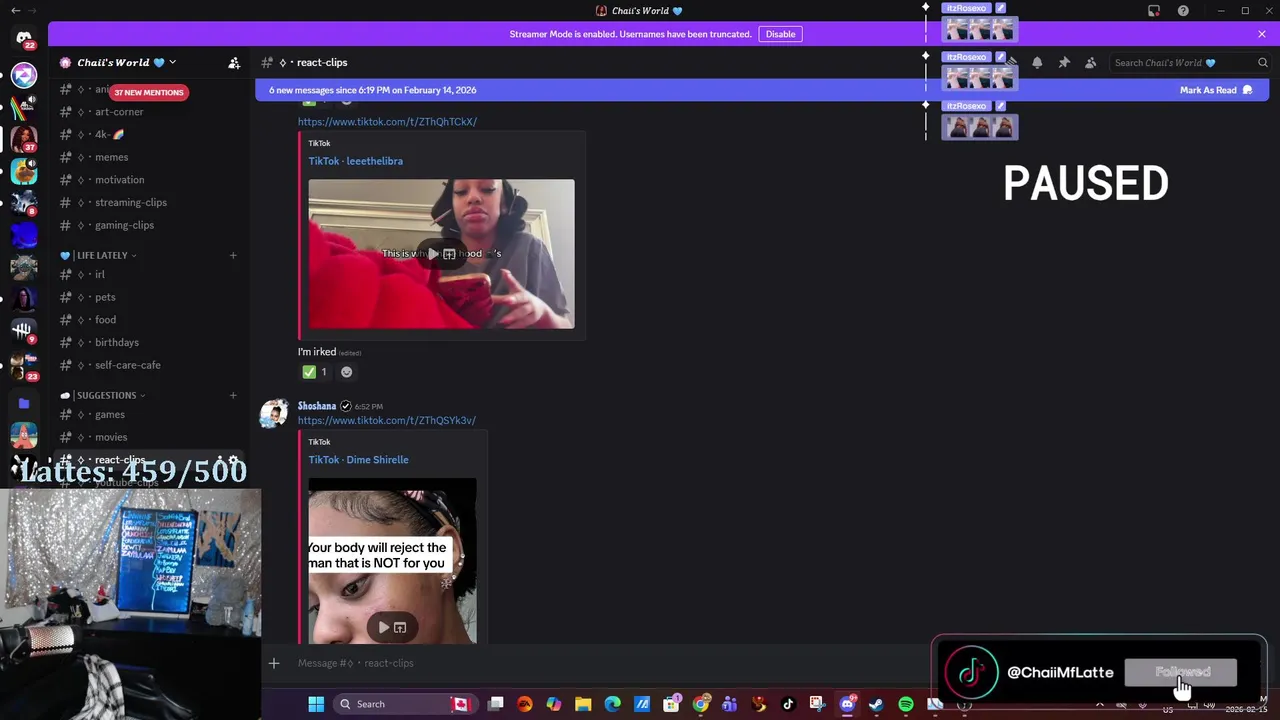1280x720 pixels.
Task: Focus Search Chaii's World field
Action: (x=1188, y=62)
